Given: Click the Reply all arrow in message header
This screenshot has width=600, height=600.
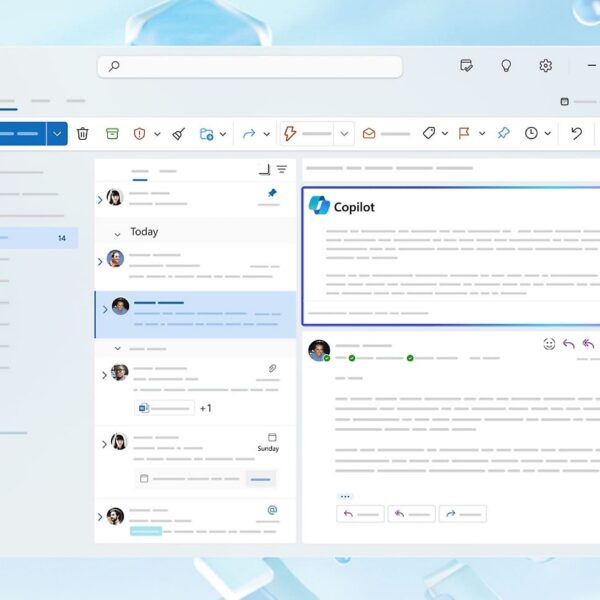Looking at the screenshot, I should (x=588, y=344).
